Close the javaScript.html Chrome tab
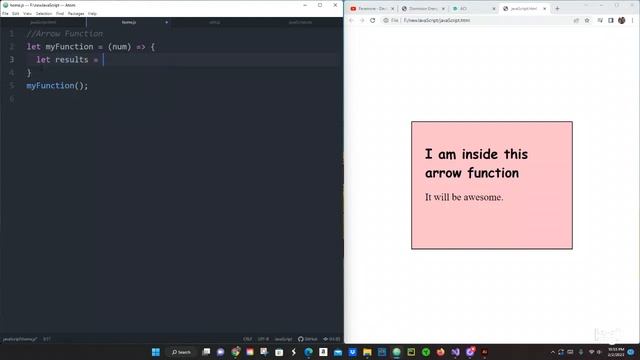The width and height of the screenshot is (640, 360). (x=544, y=9)
